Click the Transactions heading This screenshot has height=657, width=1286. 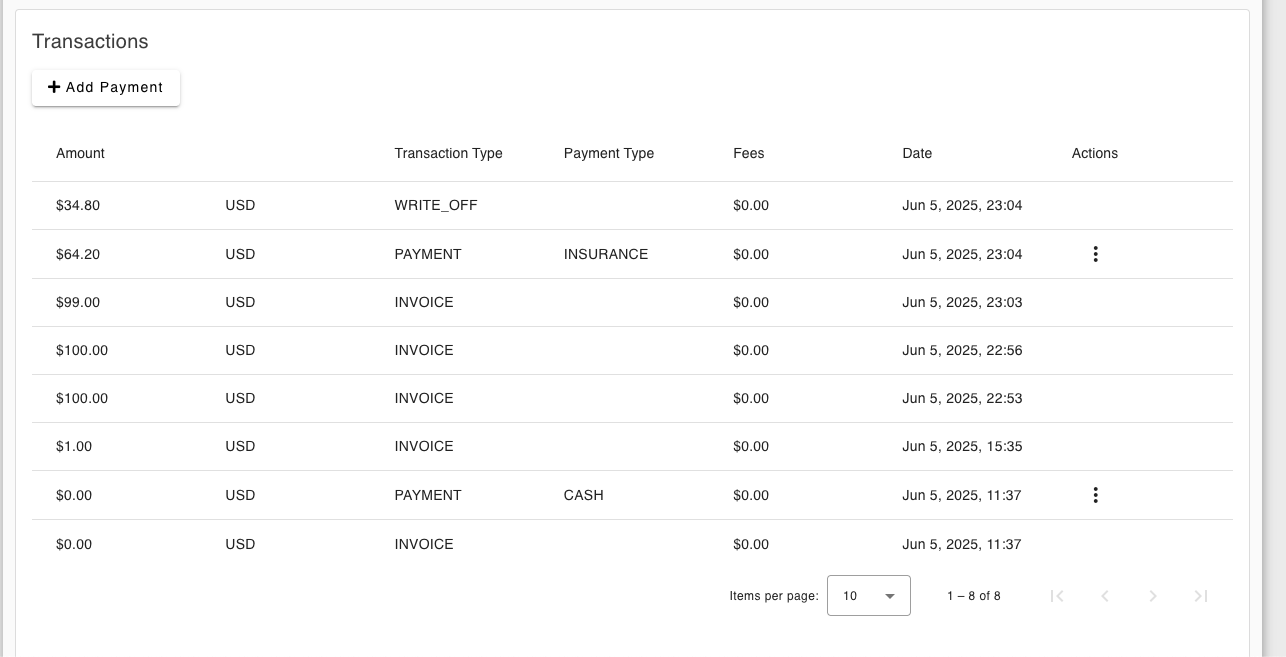point(90,41)
